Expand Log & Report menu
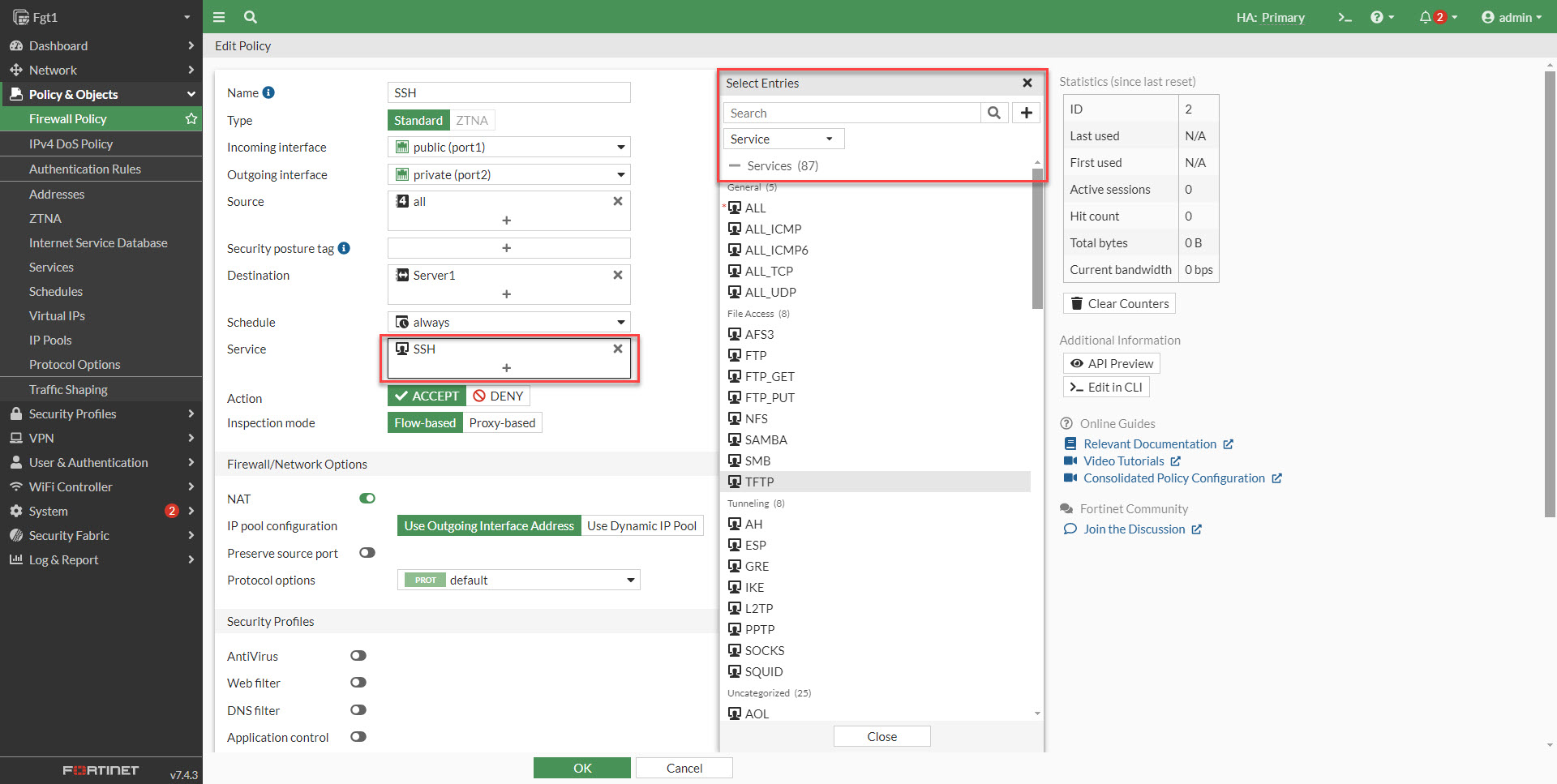 coord(101,559)
